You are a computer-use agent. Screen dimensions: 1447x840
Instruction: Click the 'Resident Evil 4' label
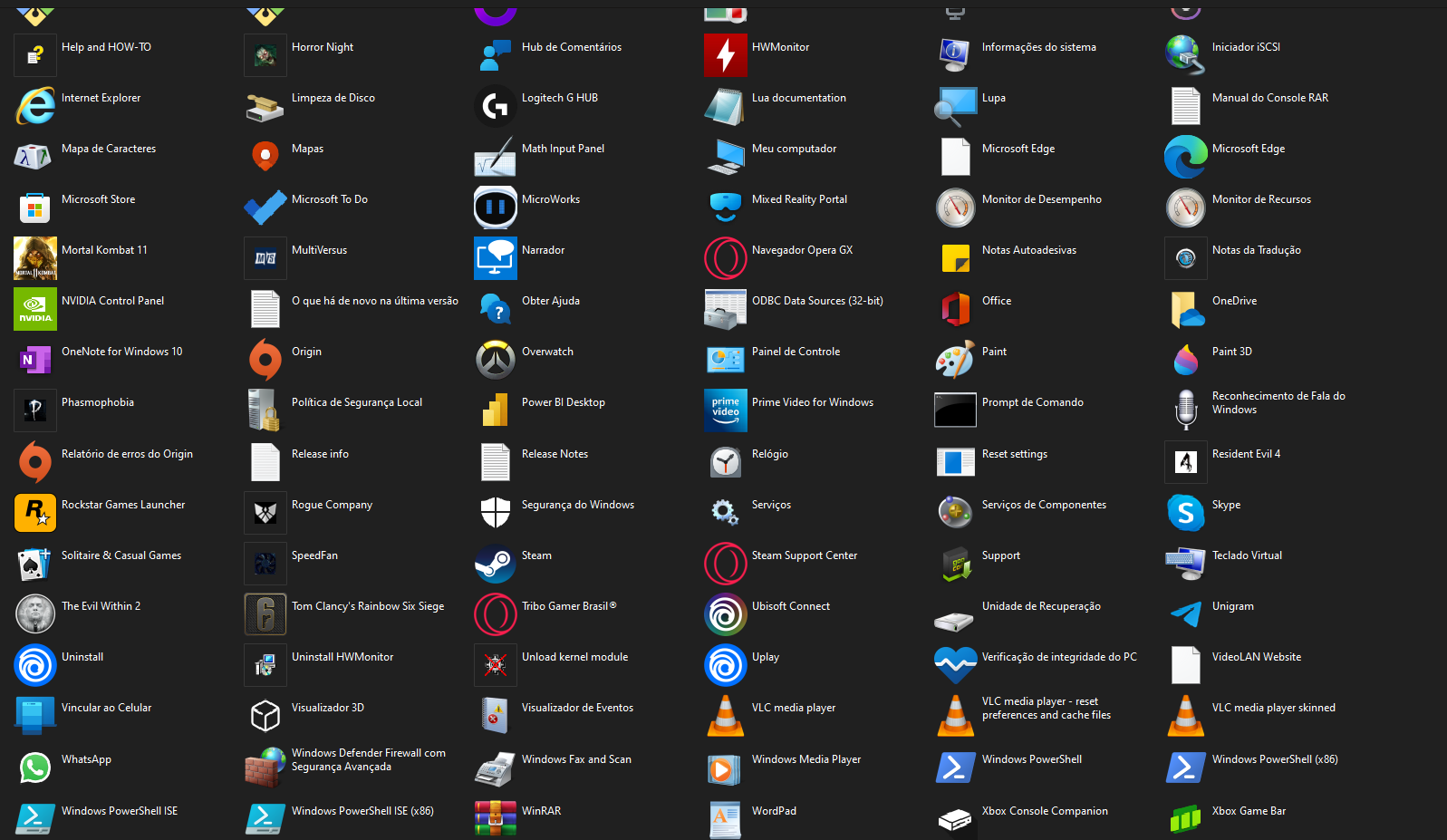(1246, 454)
